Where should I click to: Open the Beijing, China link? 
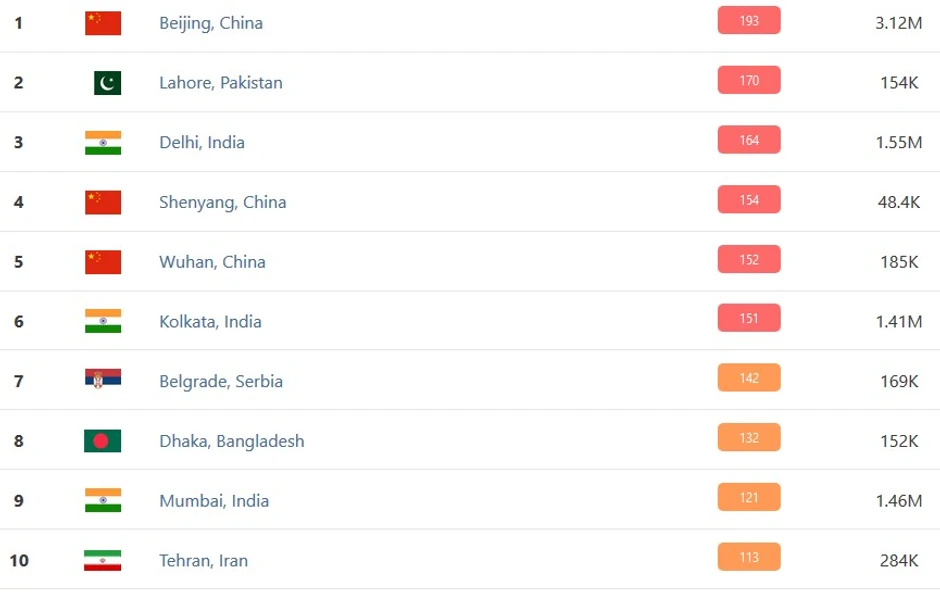[211, 23]
